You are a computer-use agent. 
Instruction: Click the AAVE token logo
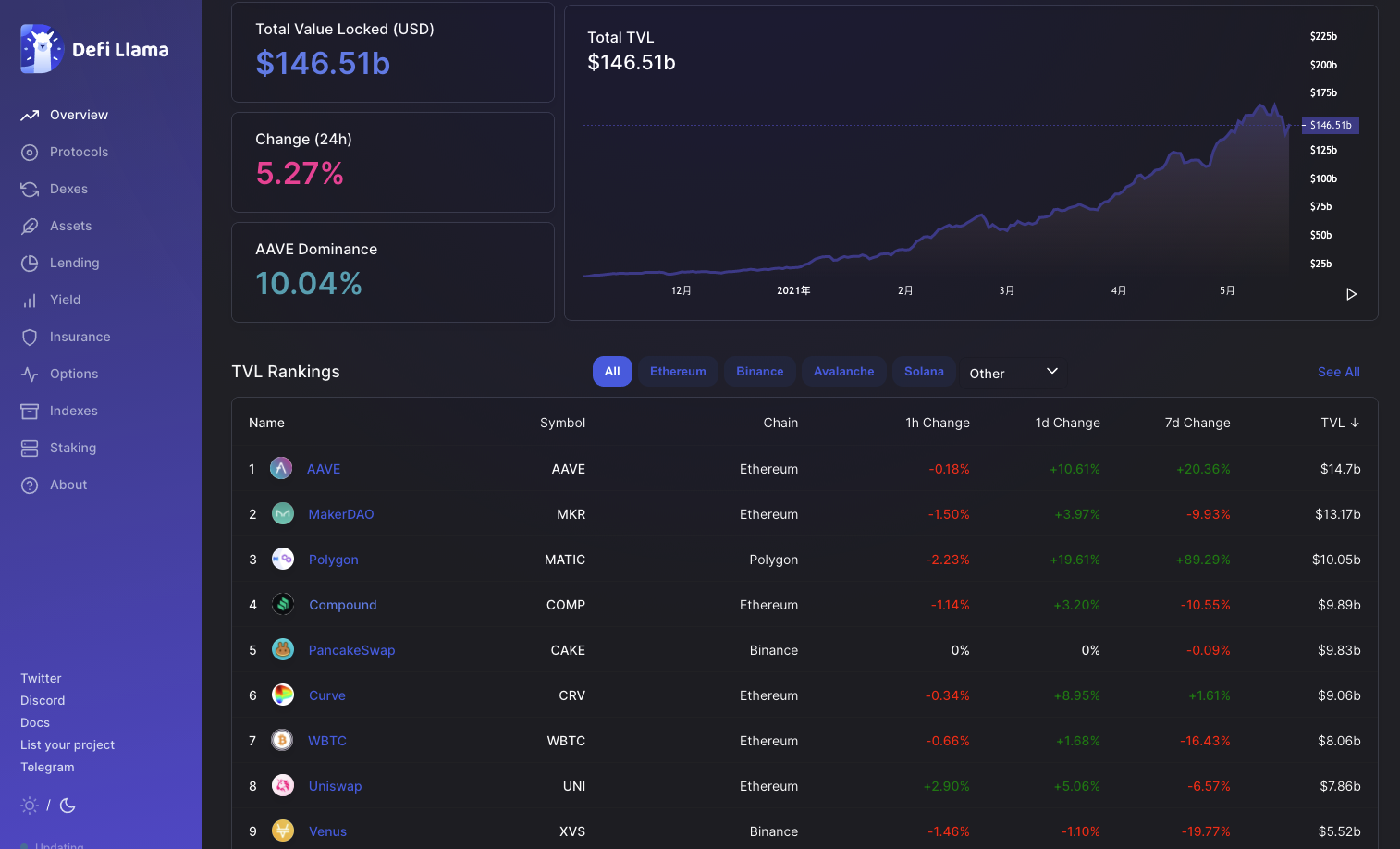[281, 468]
